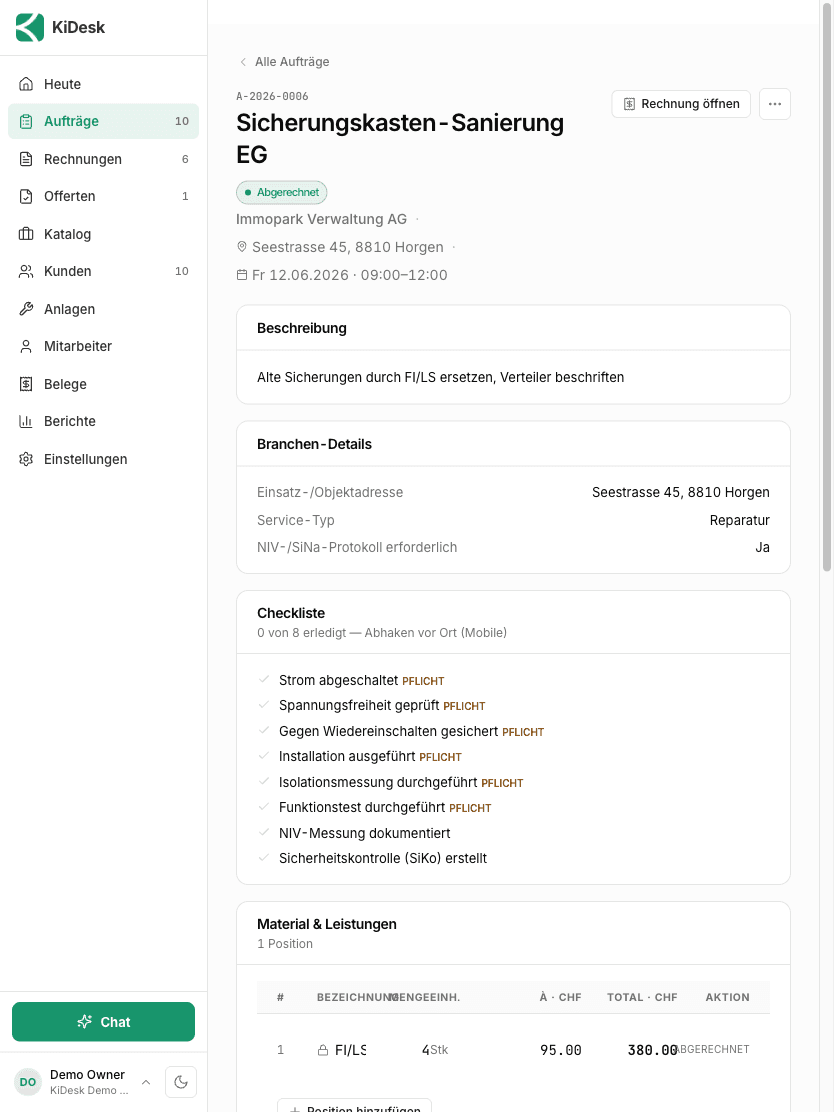Click the back arrow before Alle Aufträge
The image size is (834, 1112).
click(243, 62)
